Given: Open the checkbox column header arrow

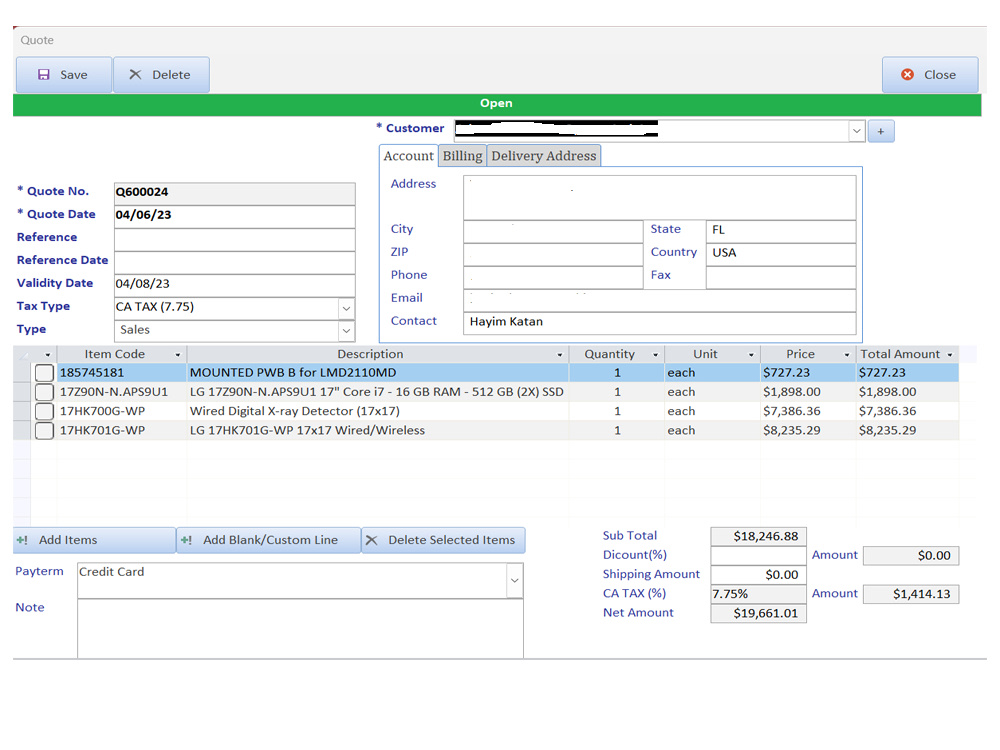Looking at the screenshot, I should (48, 355).
